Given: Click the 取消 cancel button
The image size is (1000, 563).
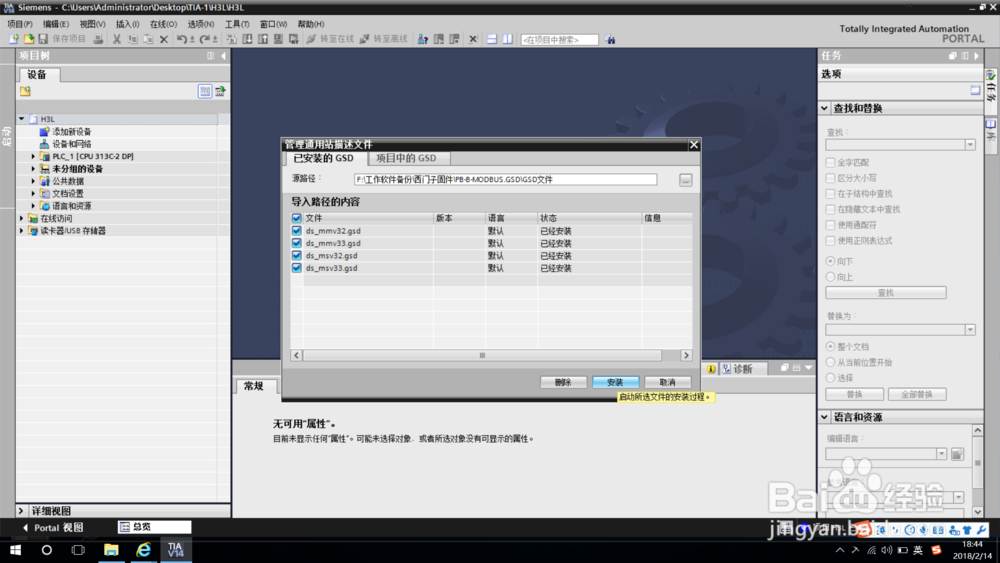Looking at the screenshot, I should tap(668, 383).
